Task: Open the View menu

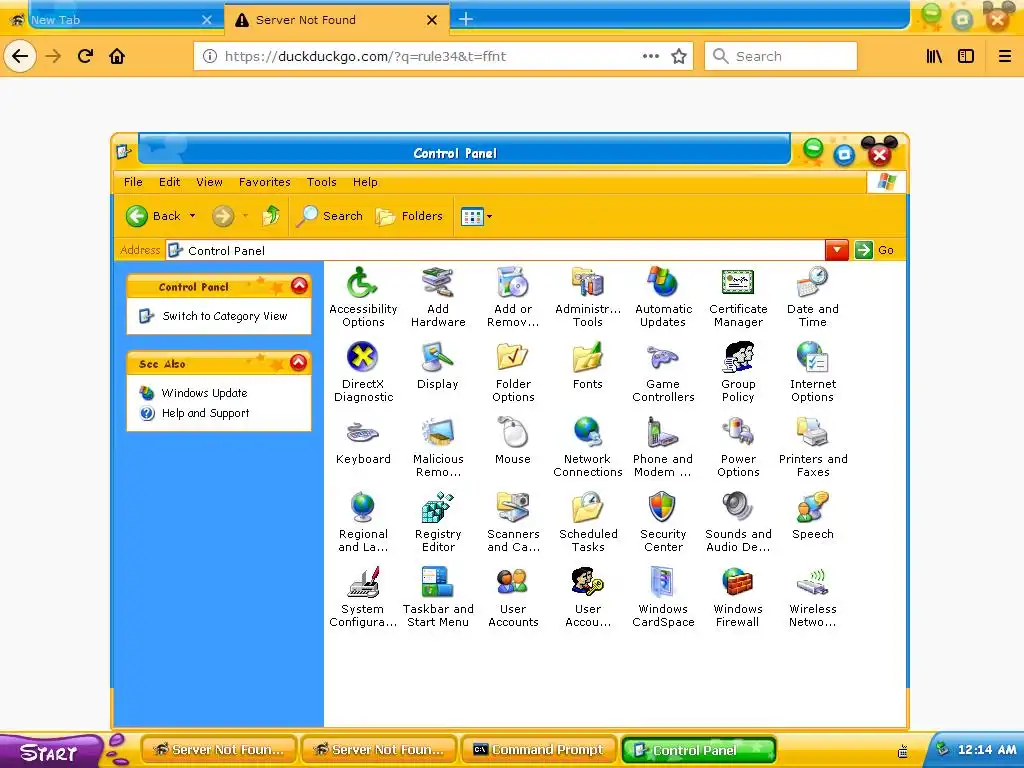Action: point(209,182)
